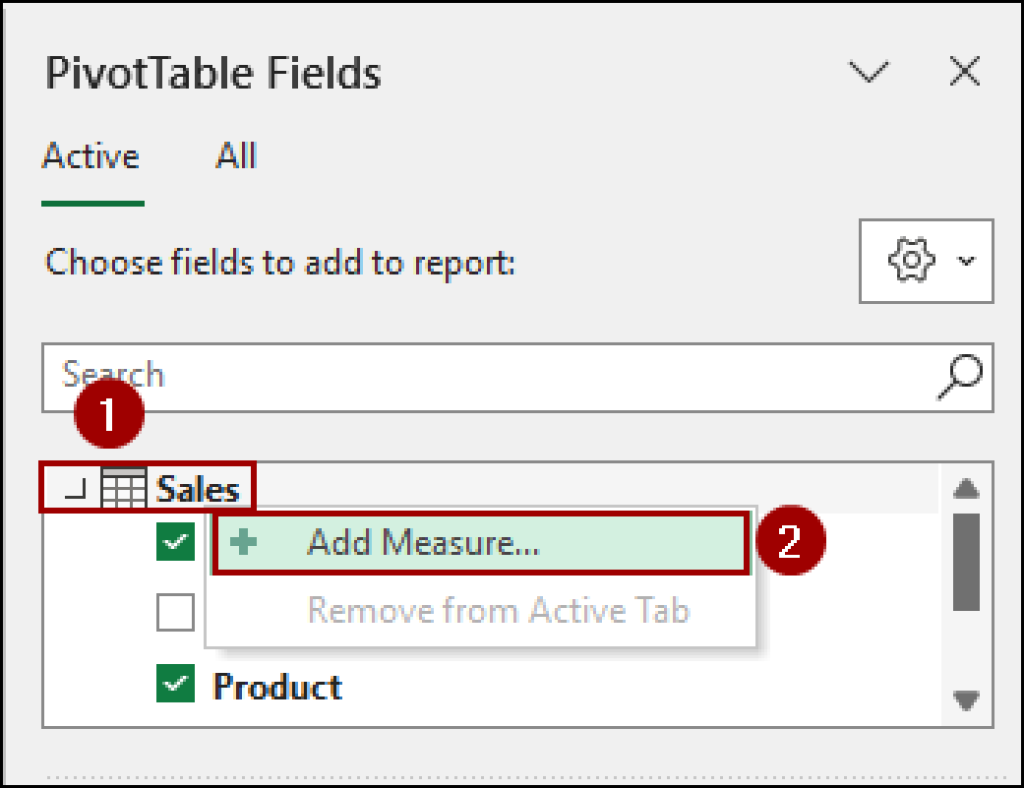Uncheck the first checked field under Sales

point(175,541)
